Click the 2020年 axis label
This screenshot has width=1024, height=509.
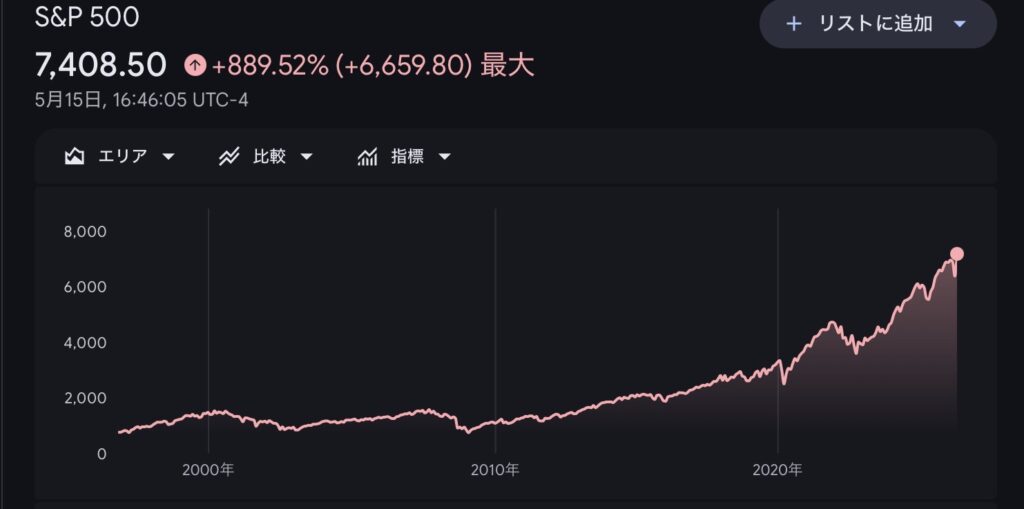[x=777, y=470]
